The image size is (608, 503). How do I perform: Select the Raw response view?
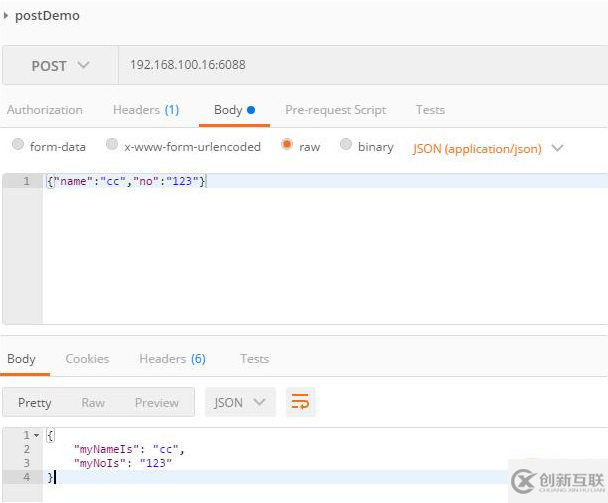click(93, 403)
